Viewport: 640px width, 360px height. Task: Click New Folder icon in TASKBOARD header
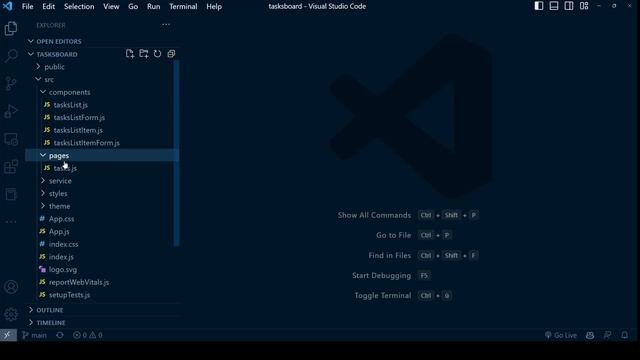coord(144,54)
